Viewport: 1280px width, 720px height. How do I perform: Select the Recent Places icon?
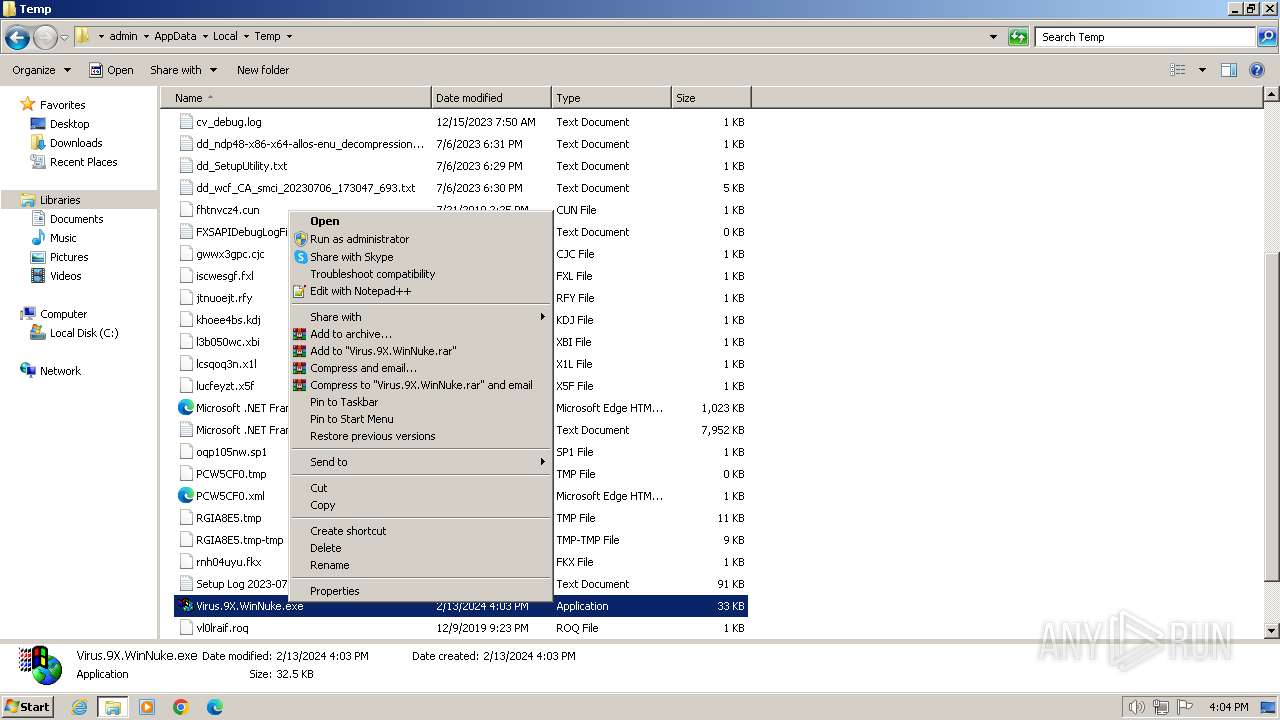point(38,162)
